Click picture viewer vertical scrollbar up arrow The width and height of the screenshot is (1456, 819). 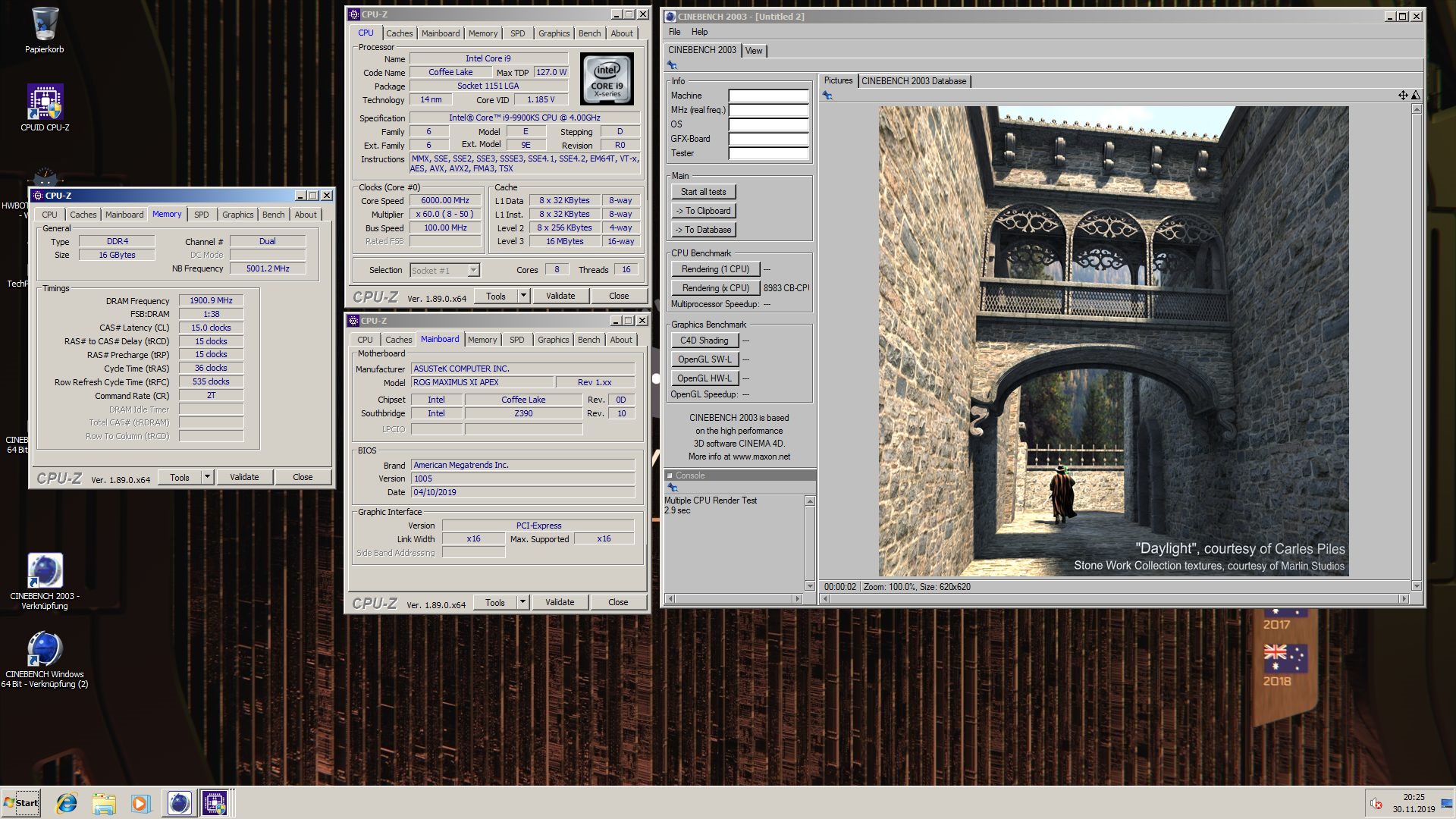(1416, 109)
